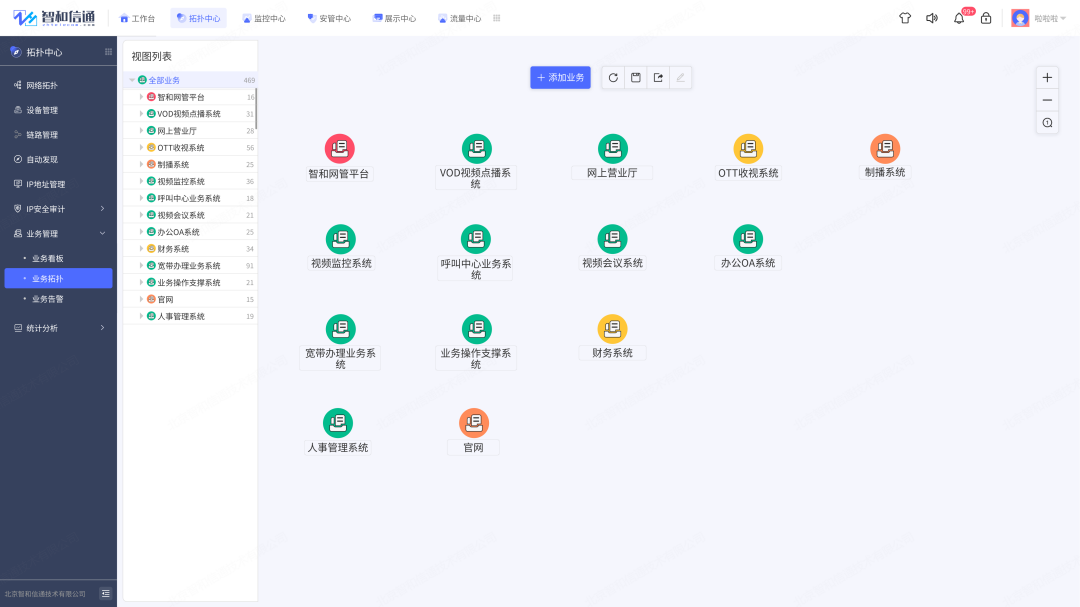Reset zoom with the 1:1 icon
The height and width of the screenshot is (607, 1080).
point(1047,123)
